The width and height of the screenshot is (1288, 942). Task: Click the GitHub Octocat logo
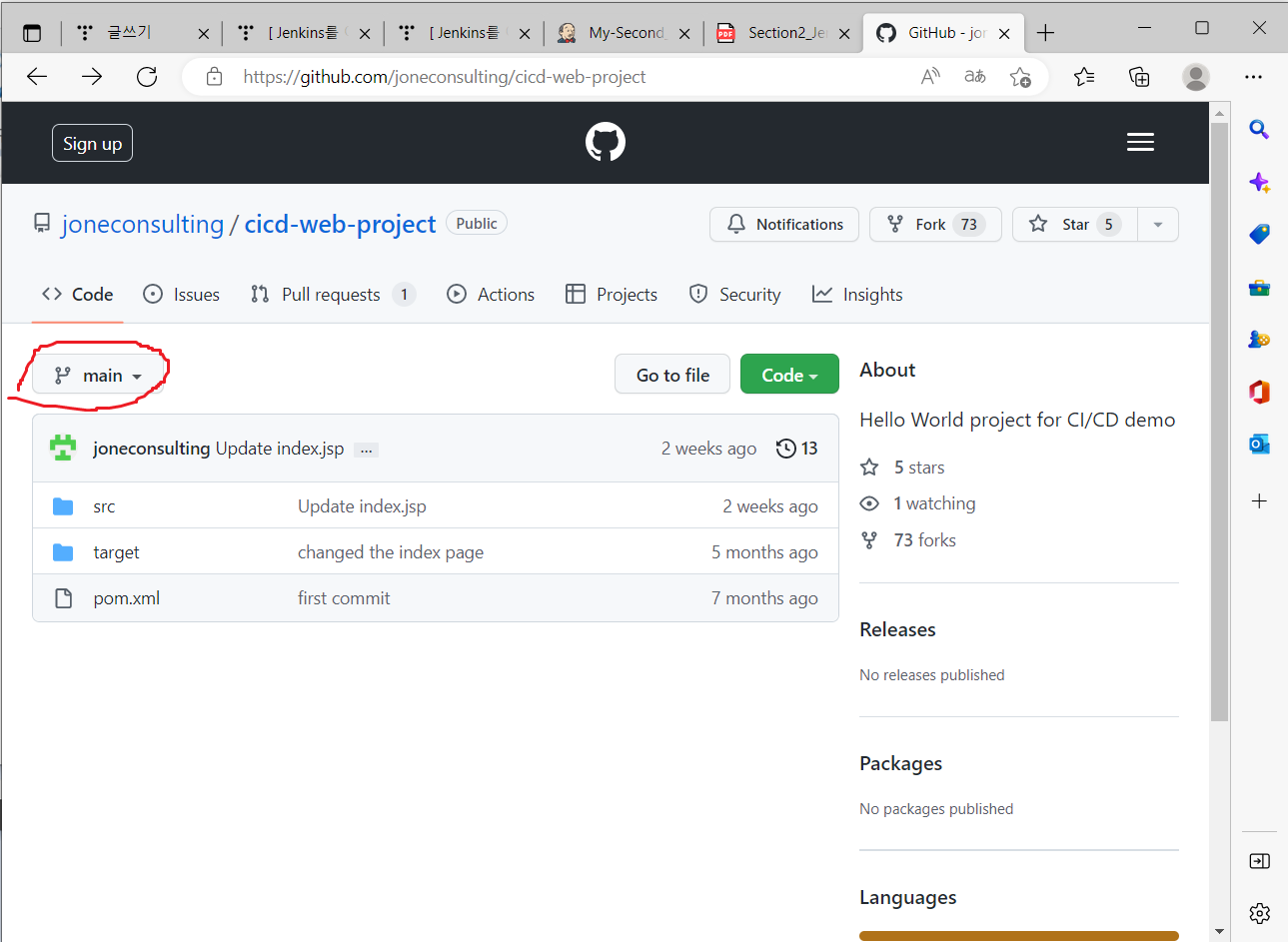(x=606, y=143)
